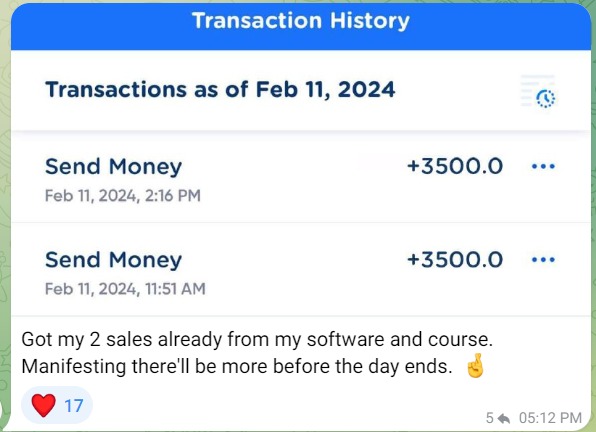Open the transaction history filter icon
596x432 pixels.
point(538,91)
